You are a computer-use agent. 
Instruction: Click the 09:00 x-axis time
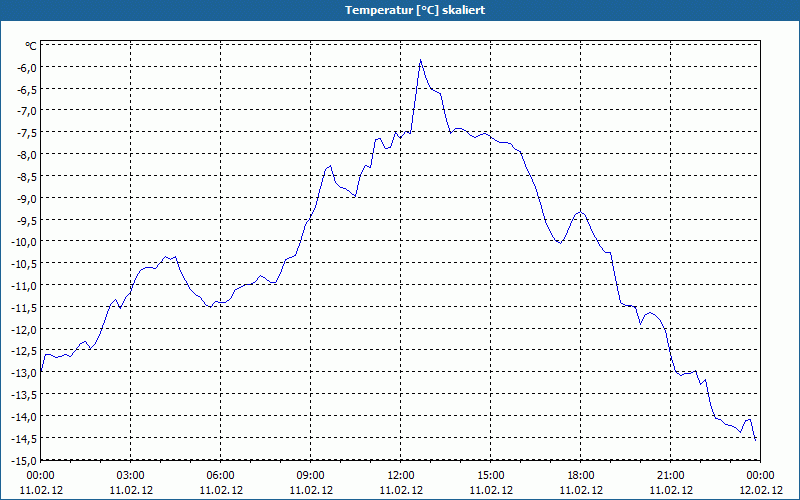[x=311, y=476]
